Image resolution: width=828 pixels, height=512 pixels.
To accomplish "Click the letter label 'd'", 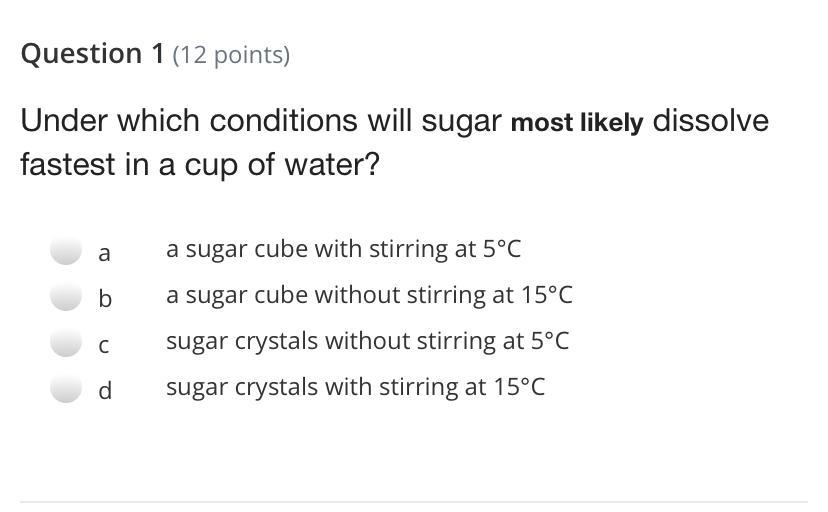I will point(105,390).
